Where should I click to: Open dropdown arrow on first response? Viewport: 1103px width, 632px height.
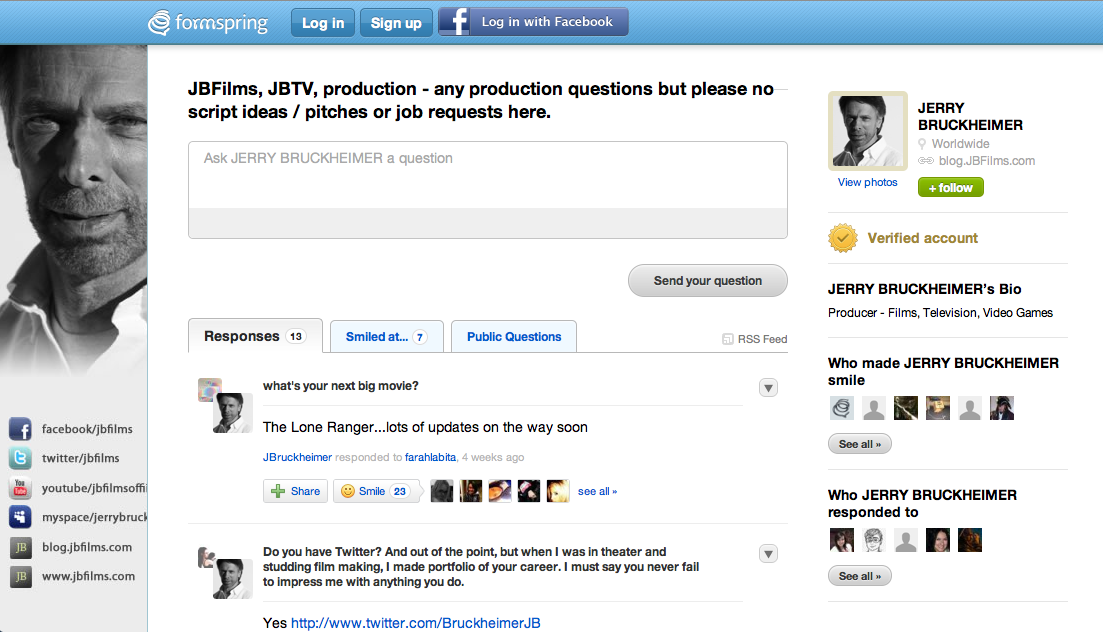tap(768, 388)
